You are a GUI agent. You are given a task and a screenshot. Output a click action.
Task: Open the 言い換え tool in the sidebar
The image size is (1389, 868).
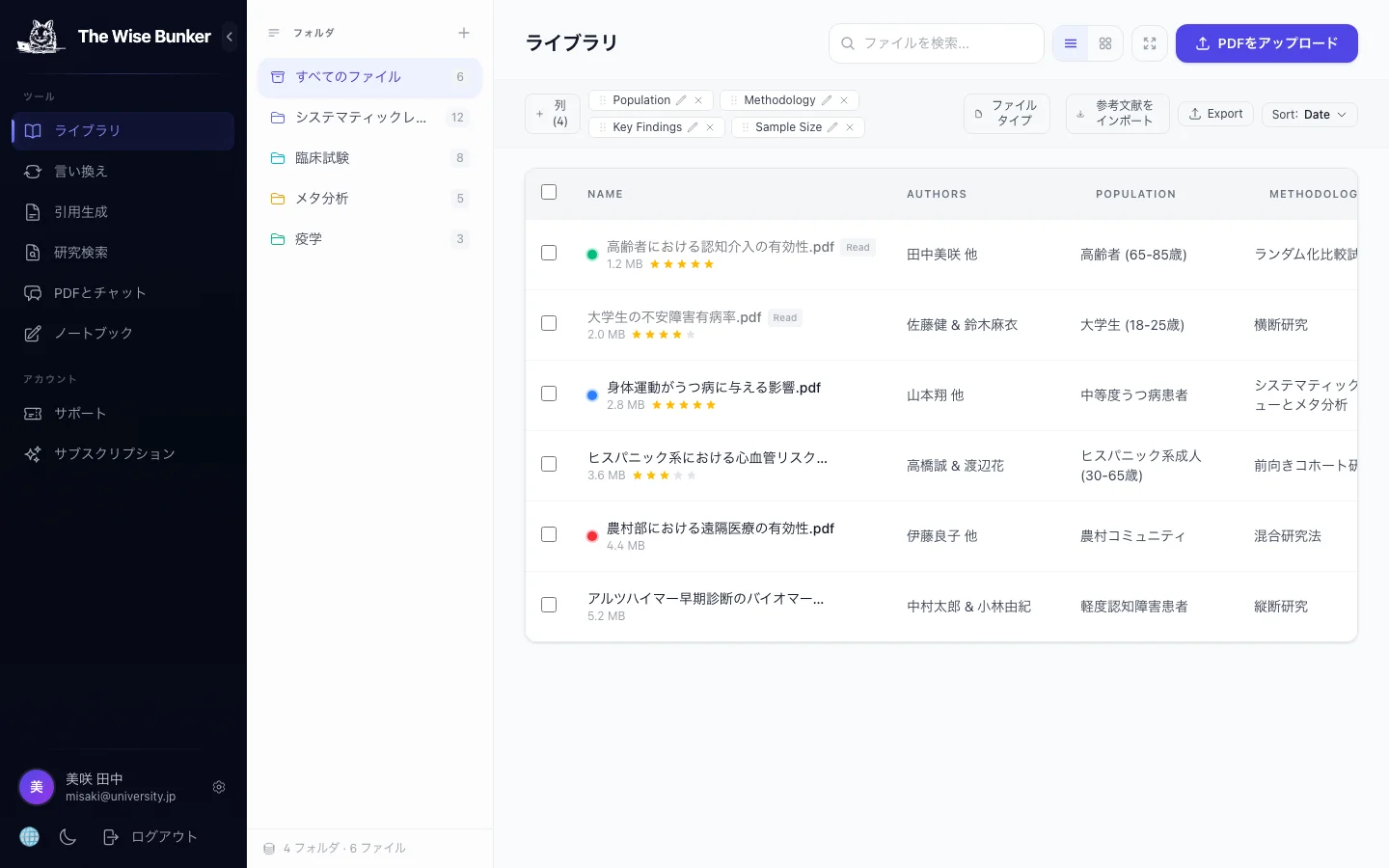(80, 171)
